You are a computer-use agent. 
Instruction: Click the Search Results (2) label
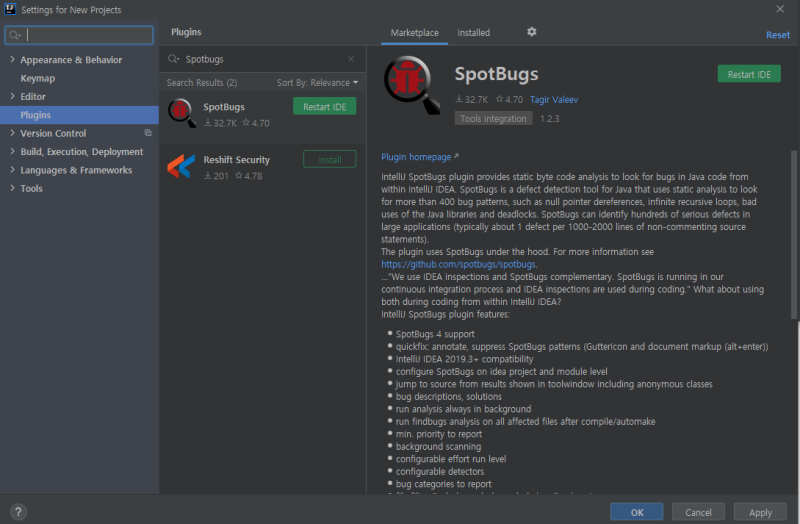click(x=202, y=83)
